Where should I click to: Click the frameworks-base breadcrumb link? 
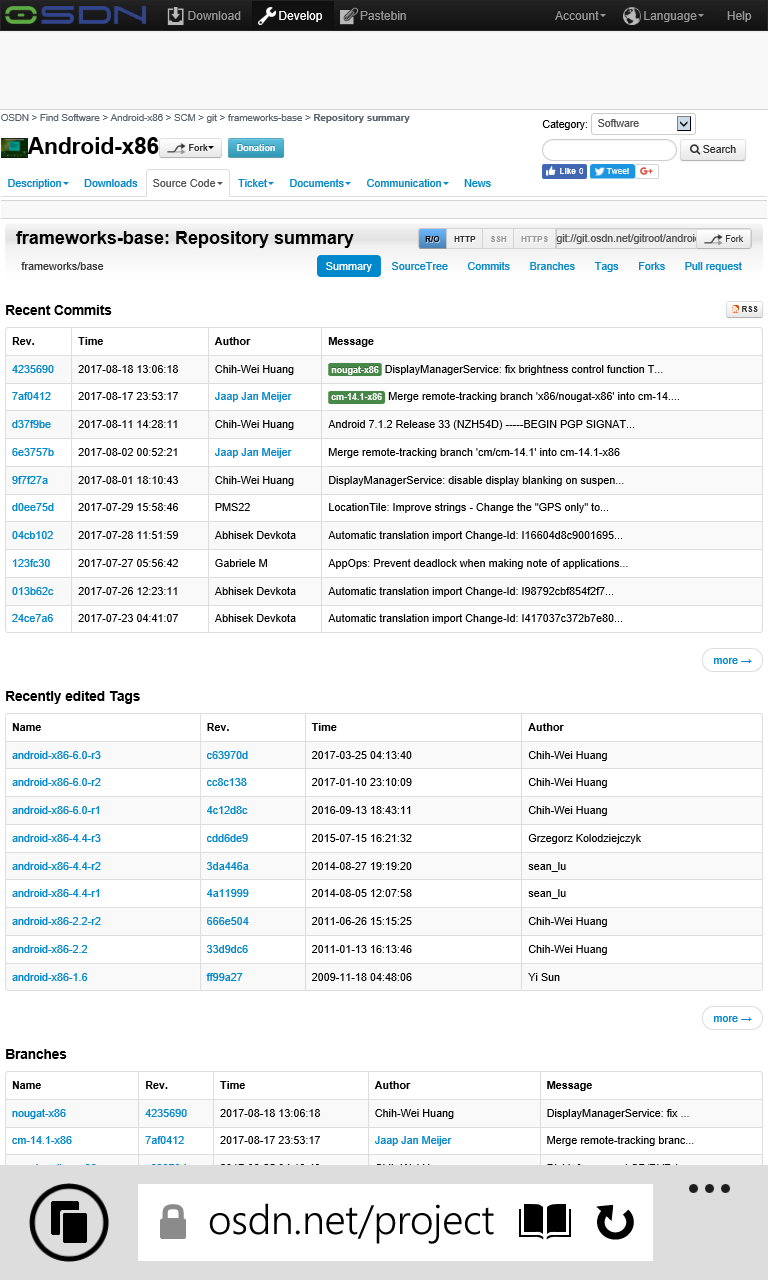click(265, 118)
